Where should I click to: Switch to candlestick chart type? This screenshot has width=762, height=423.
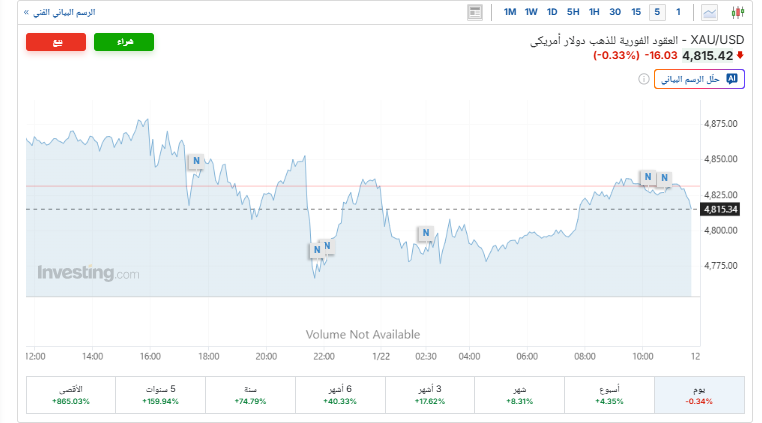coord(739,13)
